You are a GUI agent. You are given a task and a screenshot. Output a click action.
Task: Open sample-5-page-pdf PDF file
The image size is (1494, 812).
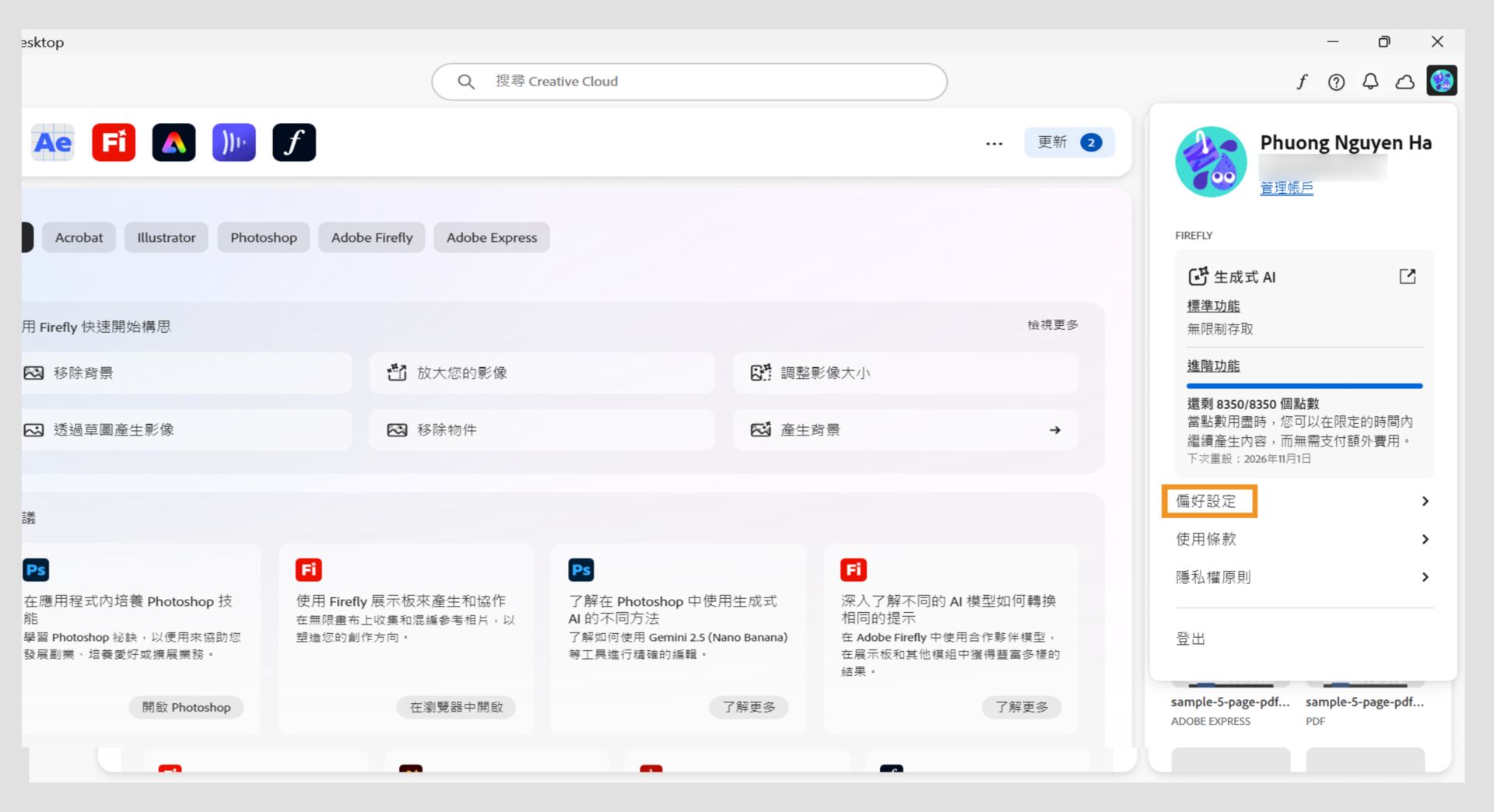(1365, 702)
